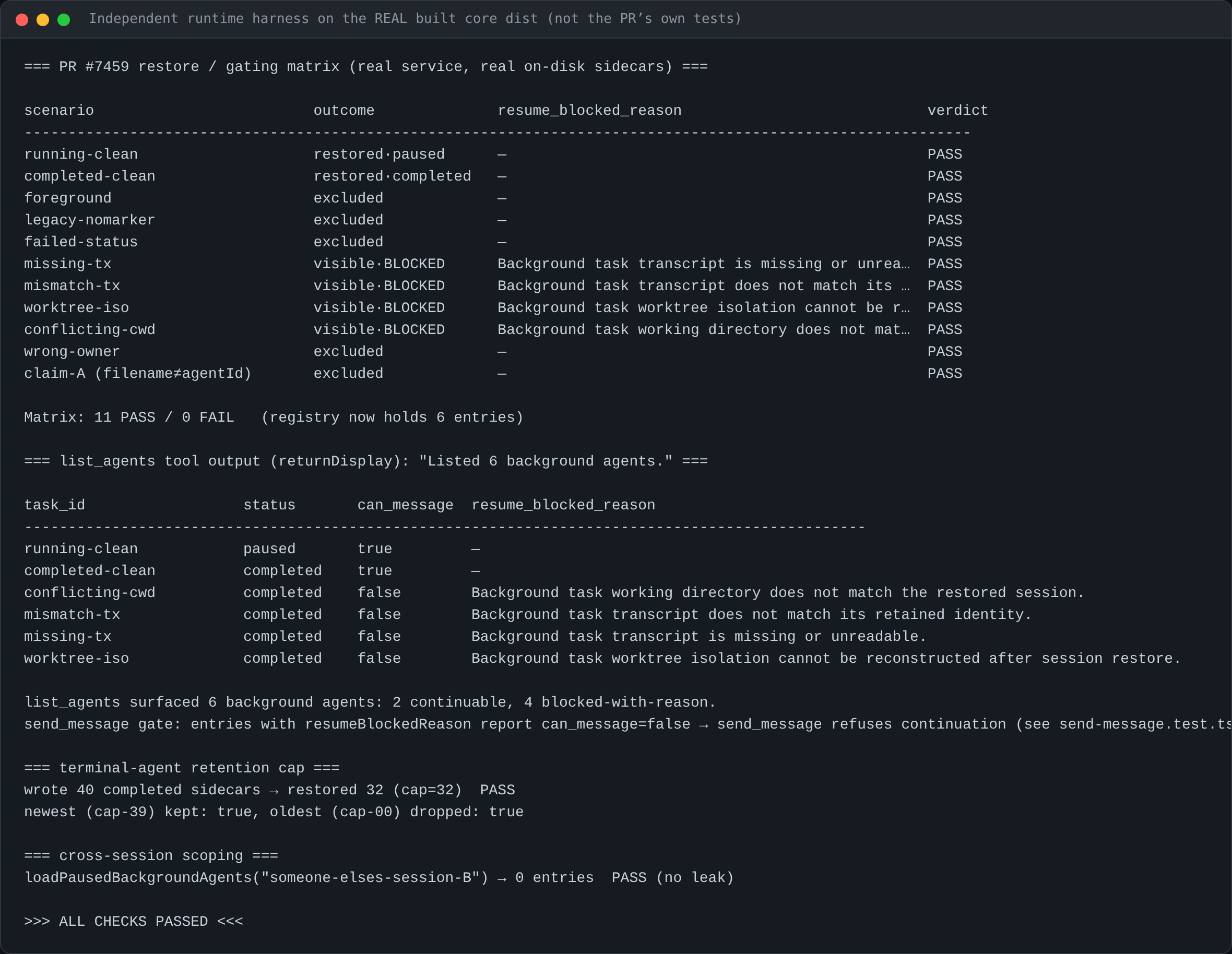Click the 'verdict' column header
The height and width of the screenshot is (954, 1232).
(957, 111)
